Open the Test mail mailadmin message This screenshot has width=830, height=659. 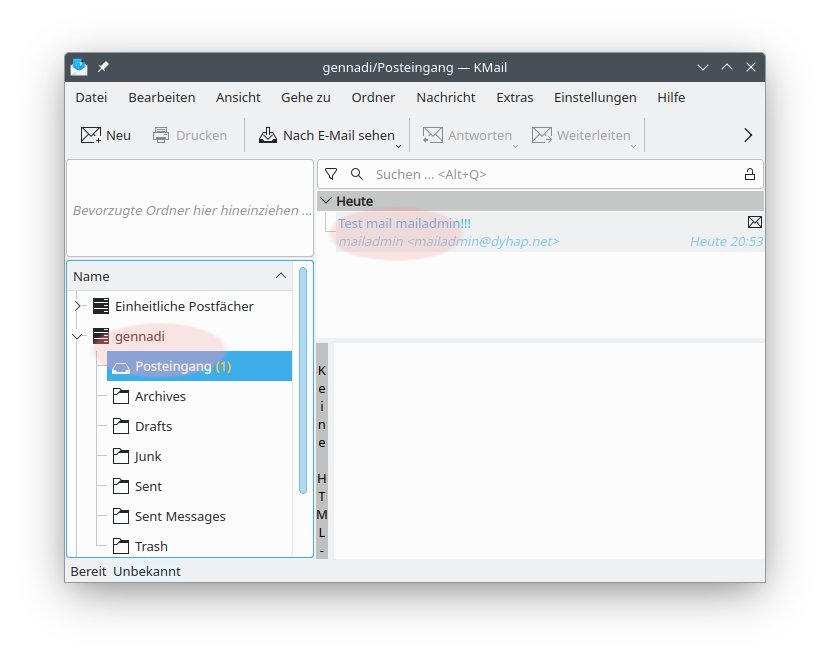(x=404, y=224)
